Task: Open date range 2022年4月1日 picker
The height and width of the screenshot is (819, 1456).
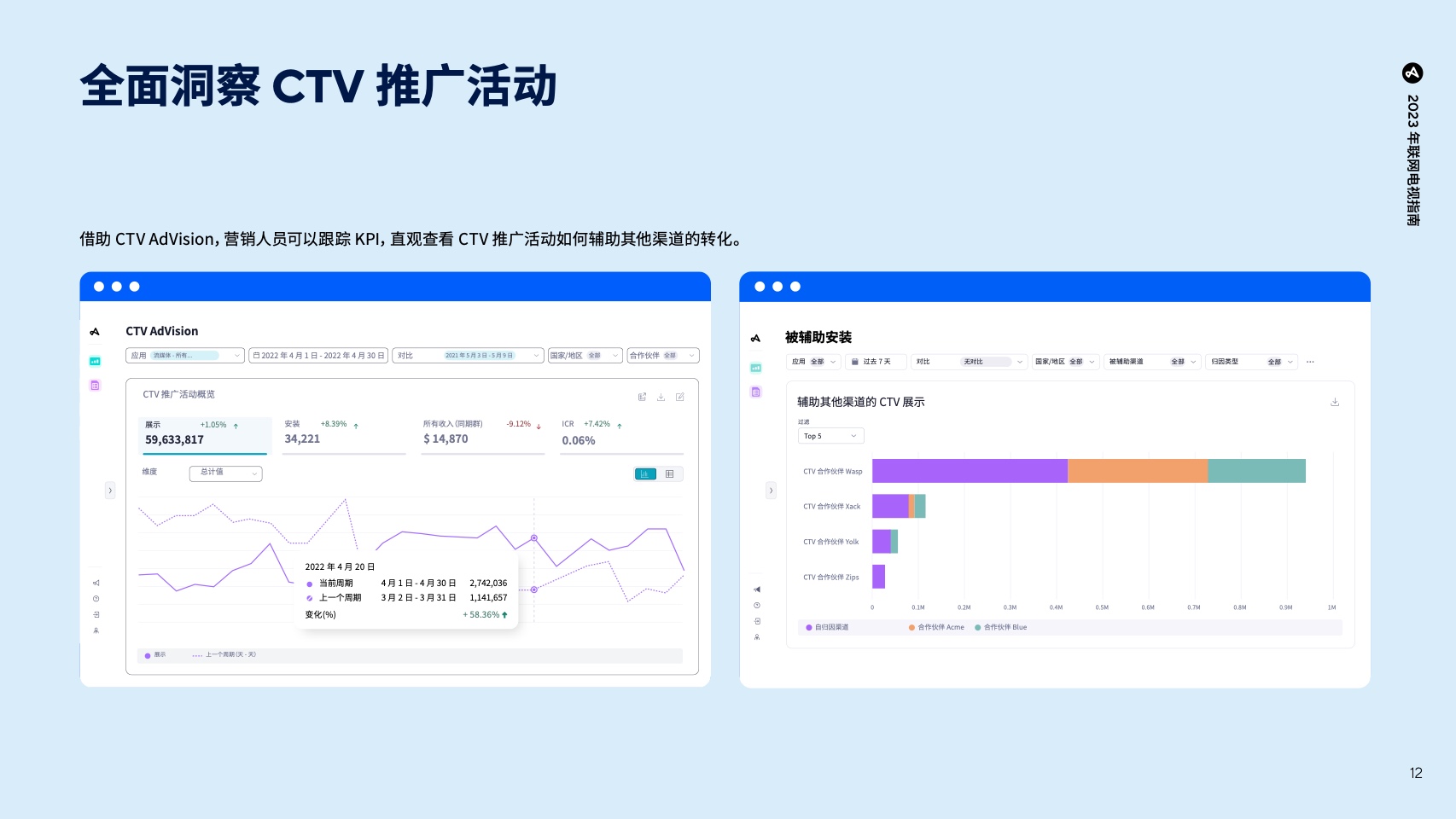Action: [319, 356]
